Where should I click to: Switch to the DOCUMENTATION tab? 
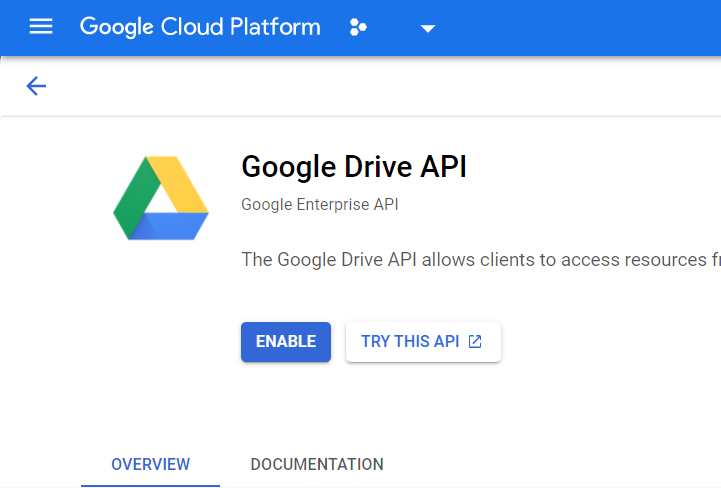coord(317,465)
